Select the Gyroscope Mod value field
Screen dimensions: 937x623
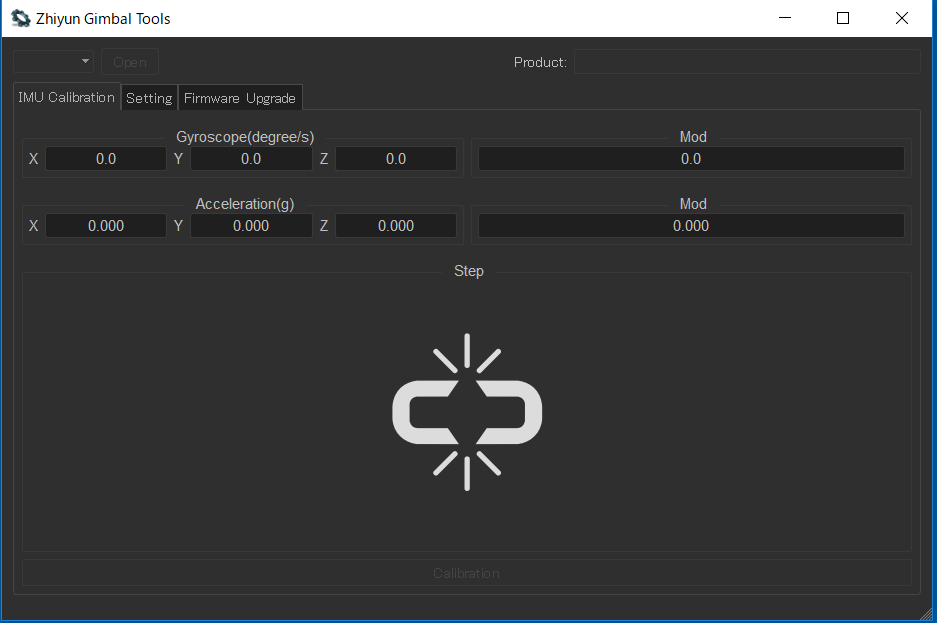coord(691,159)
